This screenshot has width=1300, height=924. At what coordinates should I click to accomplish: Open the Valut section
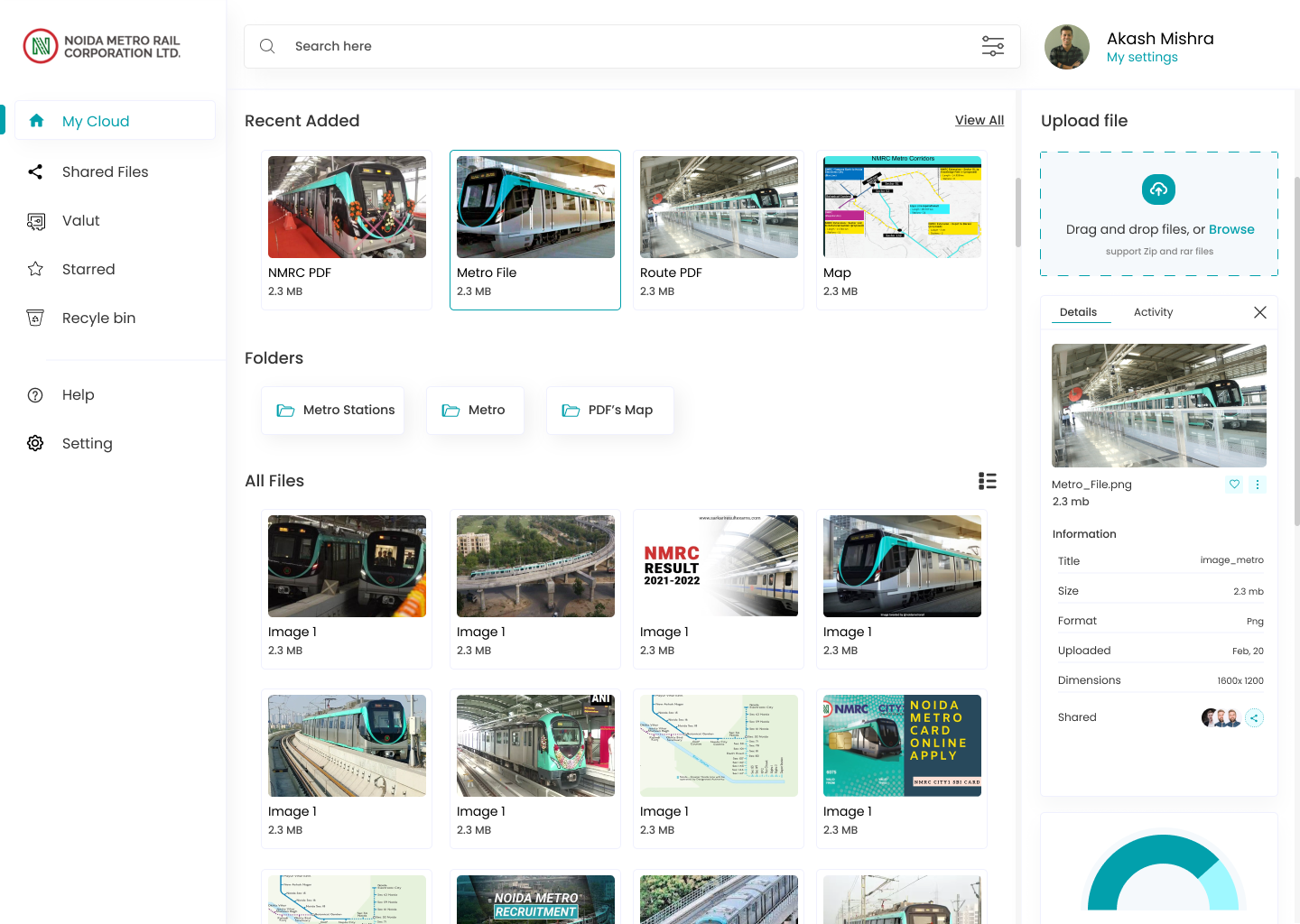80,221
